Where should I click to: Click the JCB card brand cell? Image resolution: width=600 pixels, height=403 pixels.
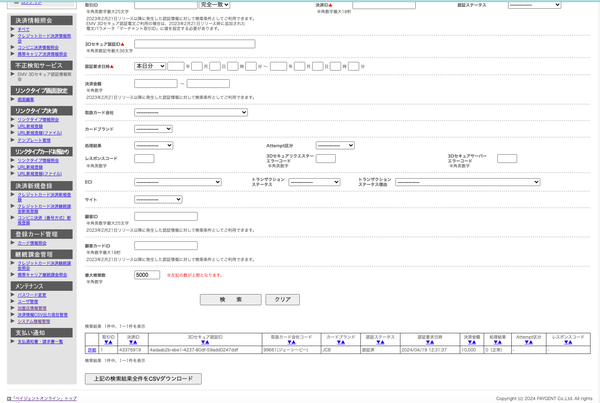(x=341, y=350)
